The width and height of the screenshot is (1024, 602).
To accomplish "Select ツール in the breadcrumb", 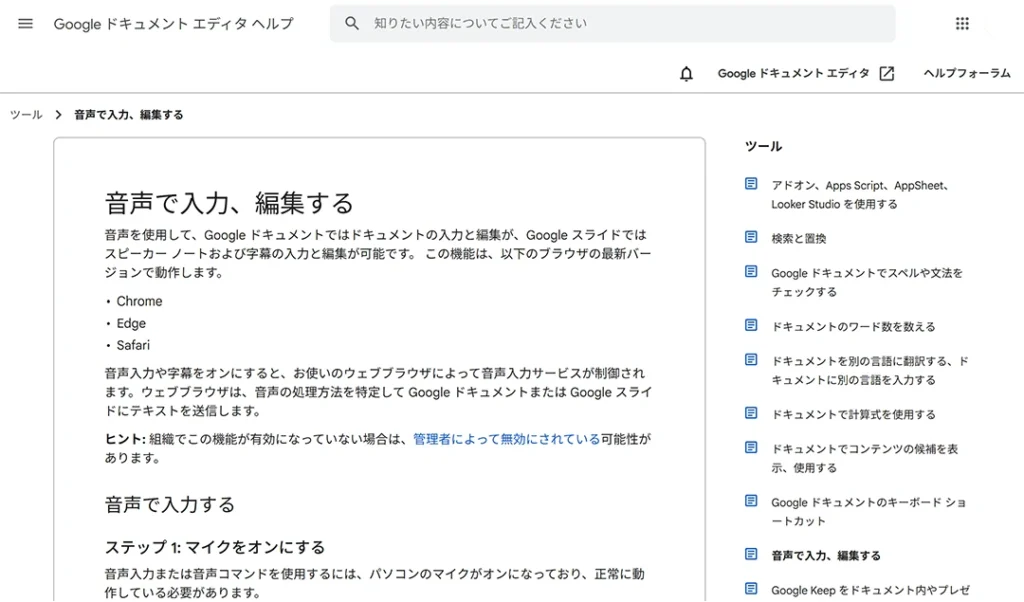I will pyautogui.click(x=24, y=114).
